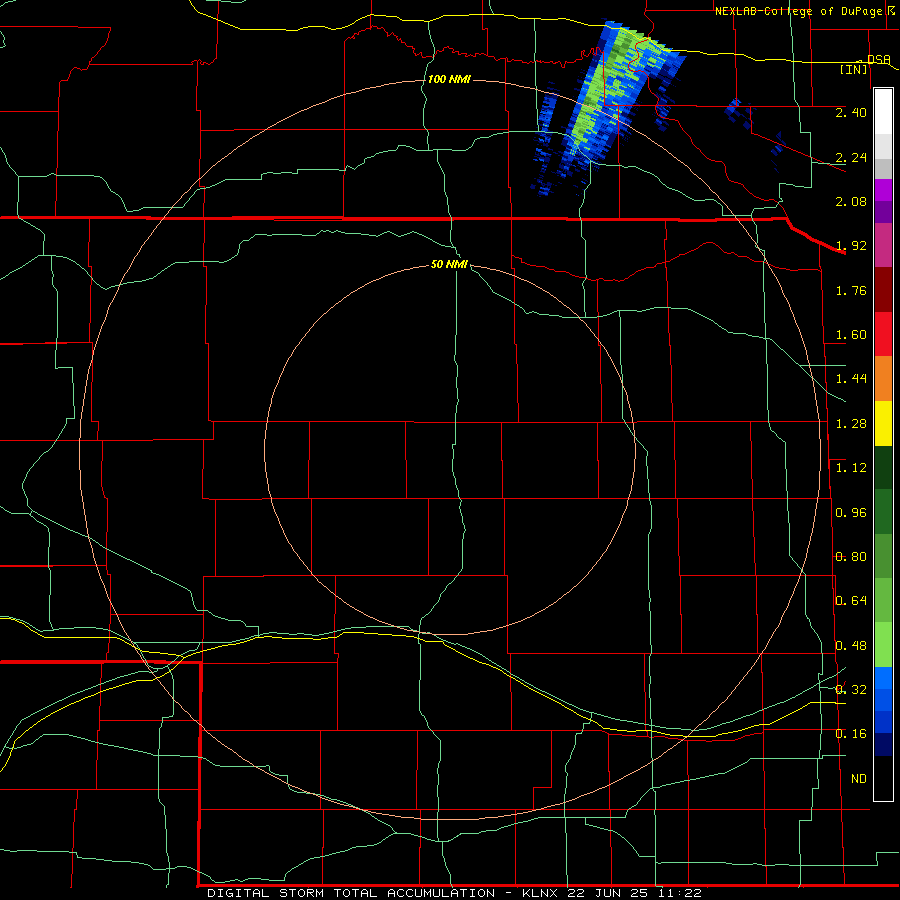Click the DSA product label
The image size is (900, 900).
878,59
